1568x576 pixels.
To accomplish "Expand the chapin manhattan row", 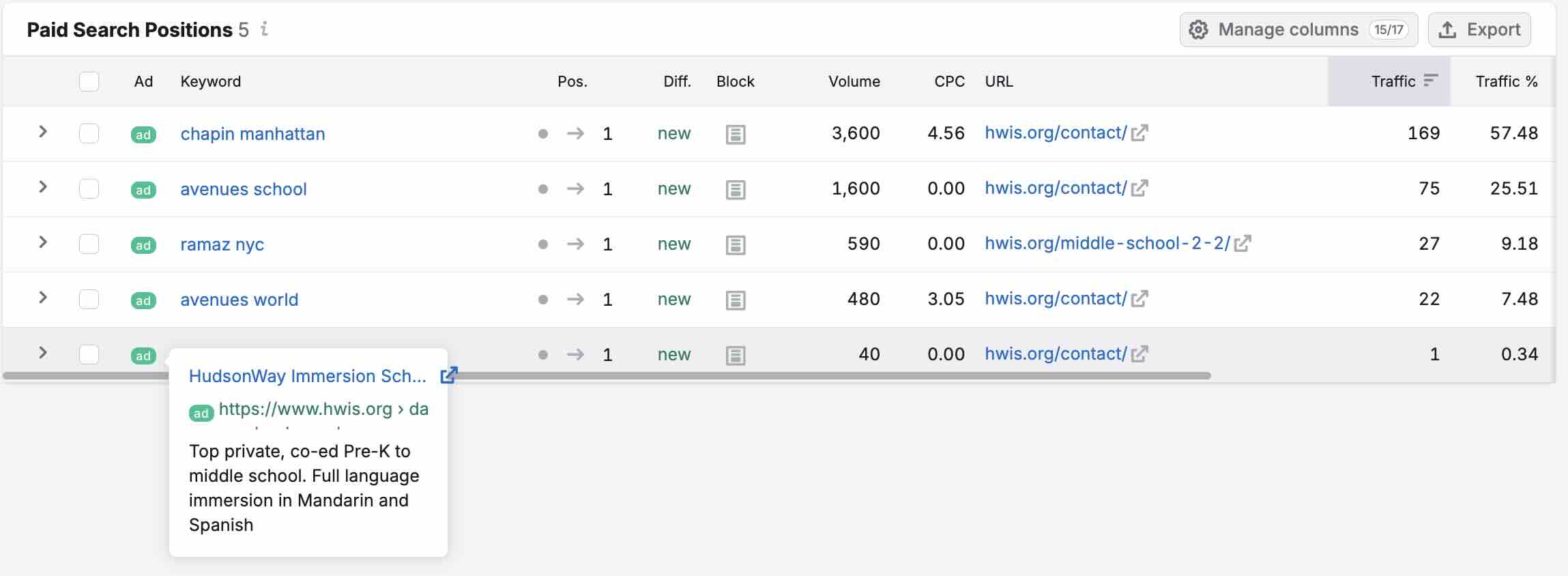I will pos(42,132).
